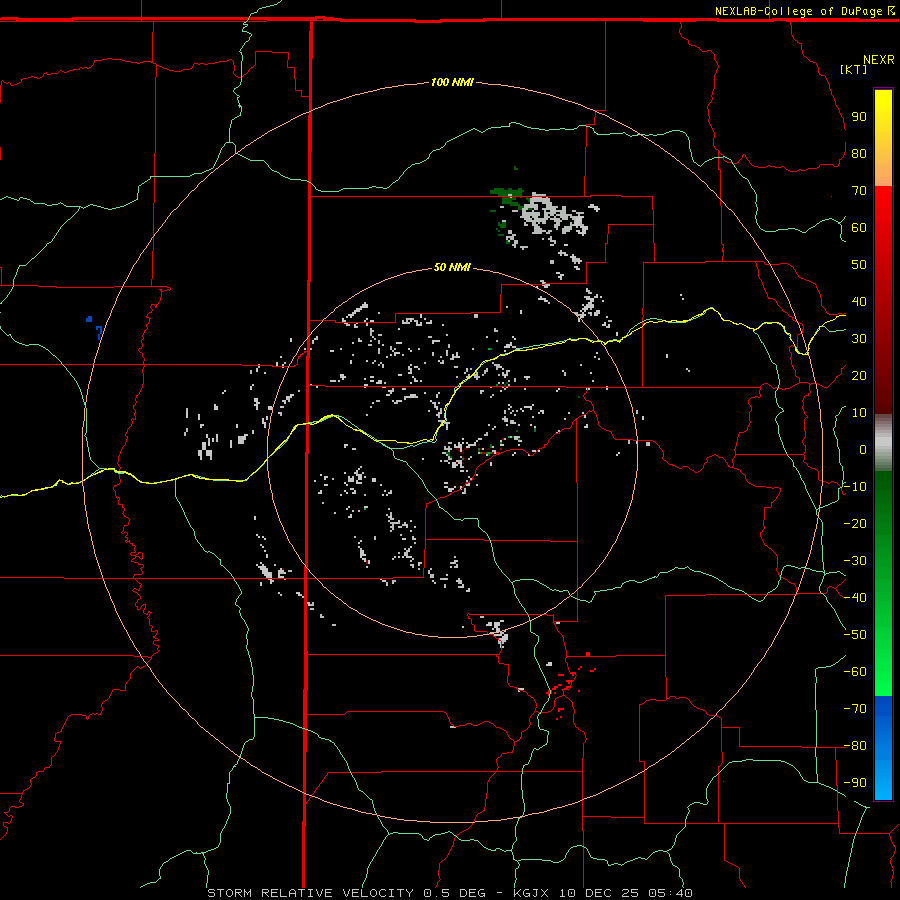Screen dimensions: 900x900
Task: Select the 90 value on velocity scale
Action: (x=859, y=117)
